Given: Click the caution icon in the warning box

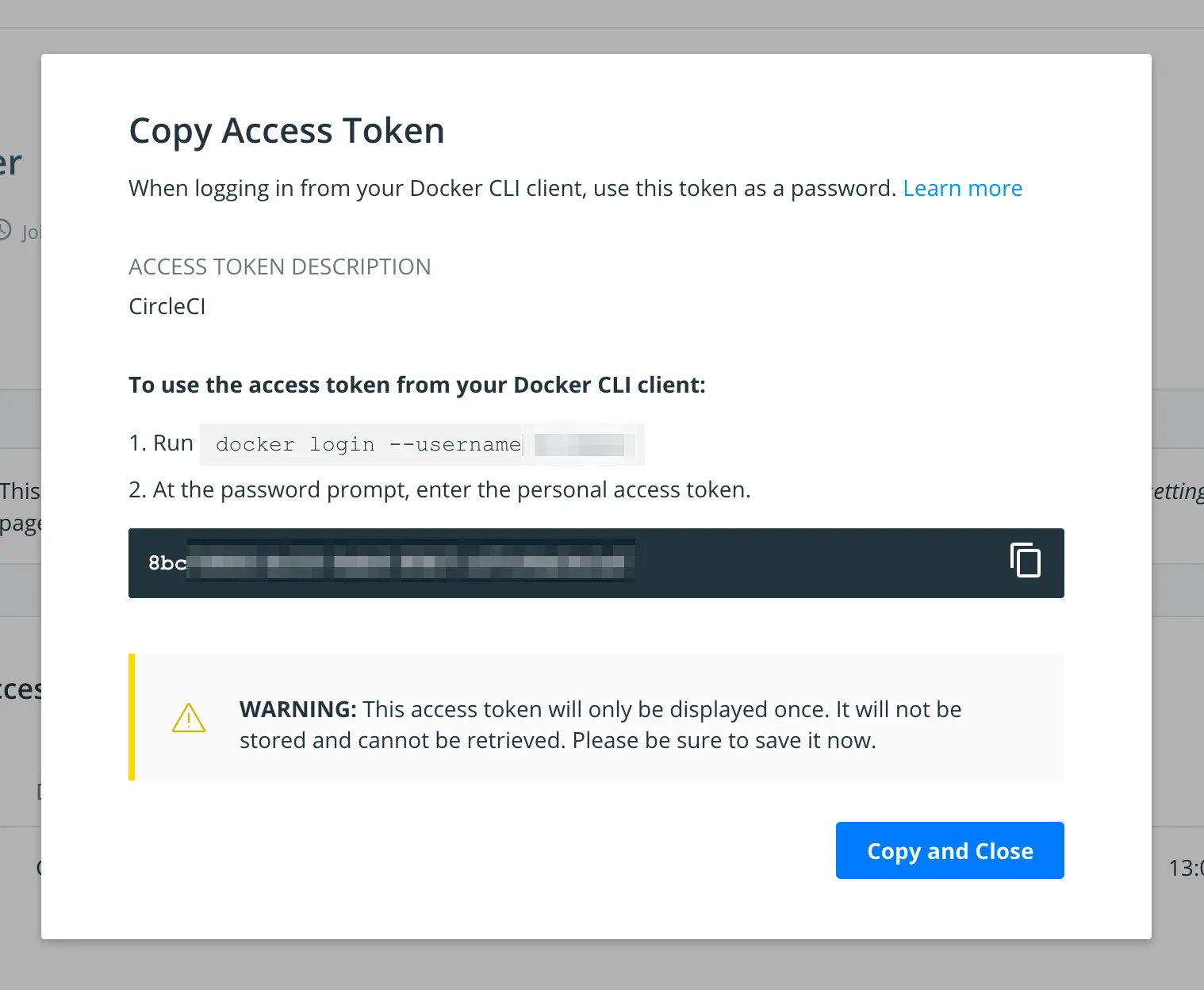Looking at the screenshot, I should click(188, 717).
